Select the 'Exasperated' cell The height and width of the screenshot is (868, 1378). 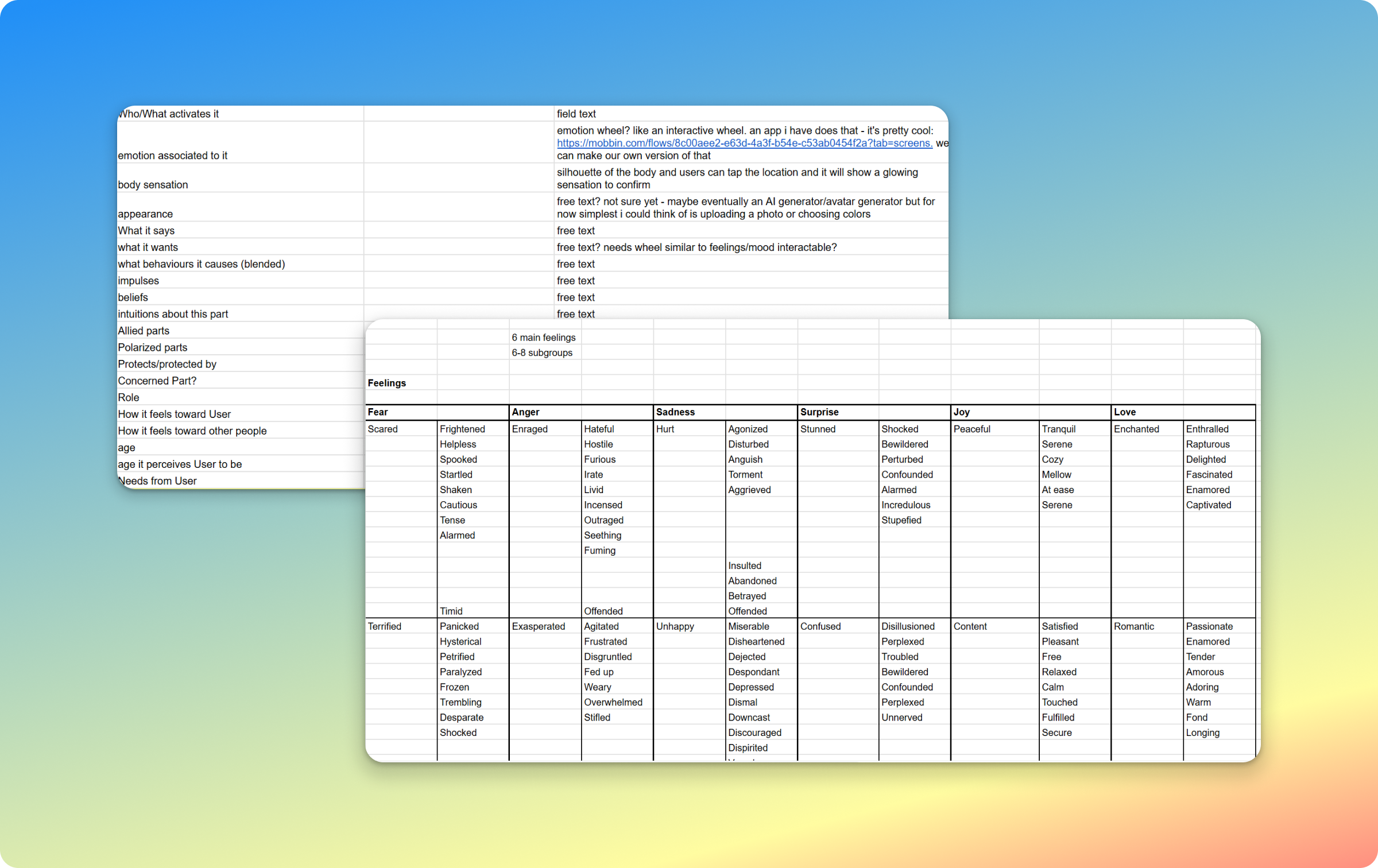(x=538, y=626)
